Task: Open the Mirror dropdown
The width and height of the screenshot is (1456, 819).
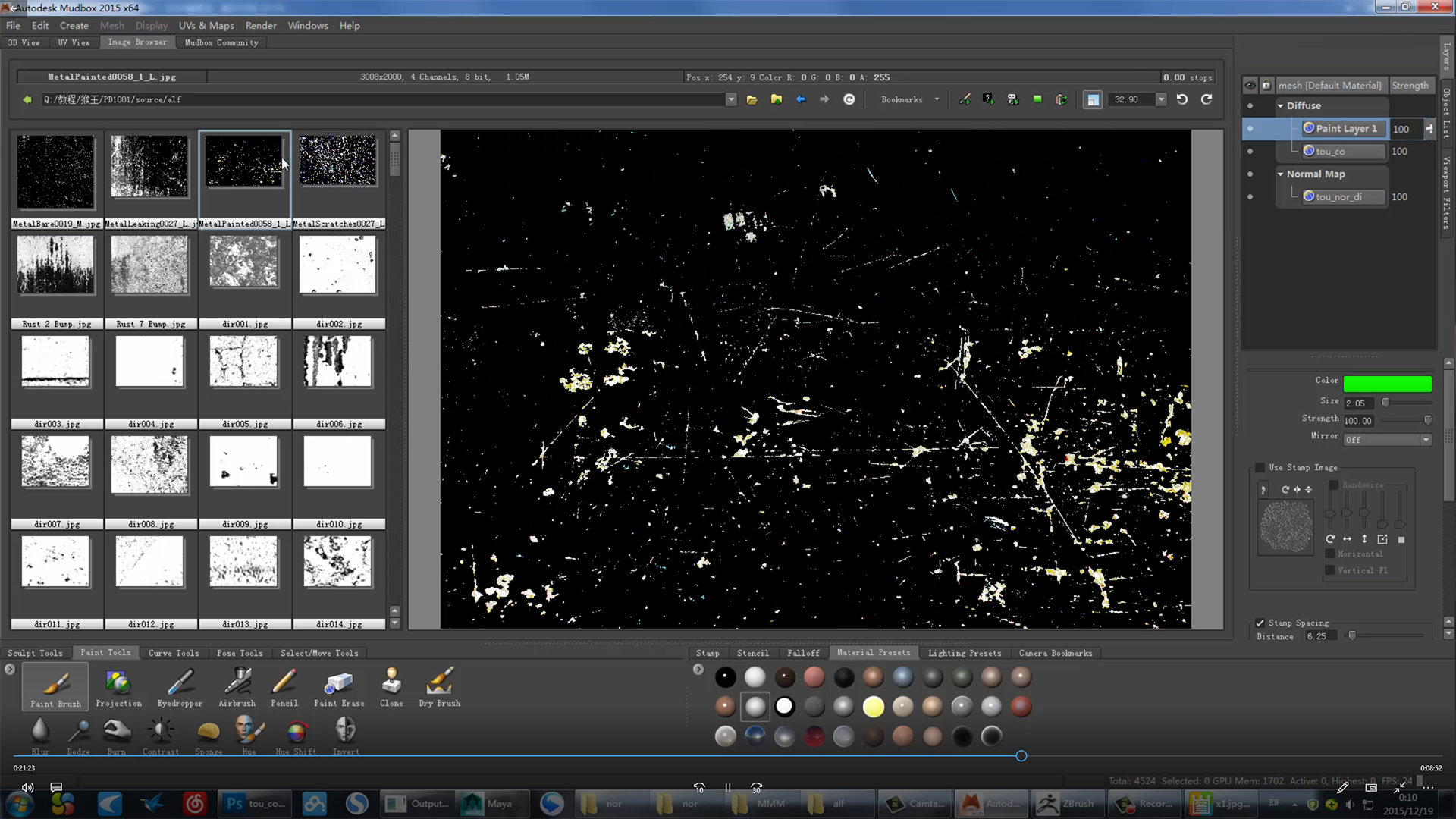Action: pyautogui.click(x=1387, y=440)
